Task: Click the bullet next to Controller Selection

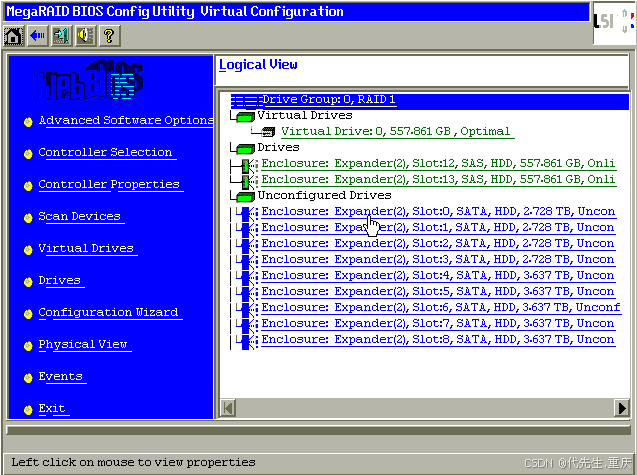Action: coord(28,154)
